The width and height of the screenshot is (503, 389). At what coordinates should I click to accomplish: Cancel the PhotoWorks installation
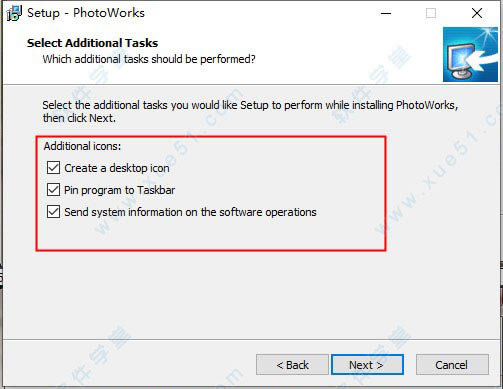[452, 365]
